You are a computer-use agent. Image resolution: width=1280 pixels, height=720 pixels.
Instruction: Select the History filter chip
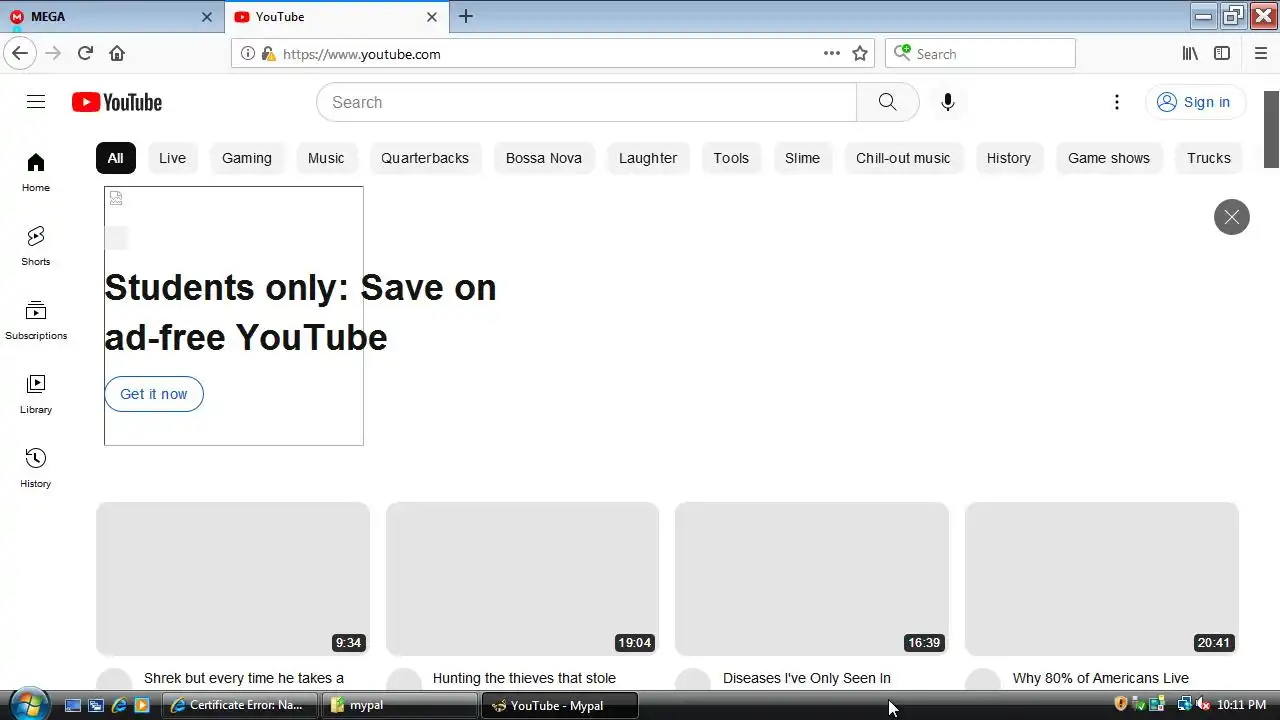pyautogui.click(x=1008, y=158)
